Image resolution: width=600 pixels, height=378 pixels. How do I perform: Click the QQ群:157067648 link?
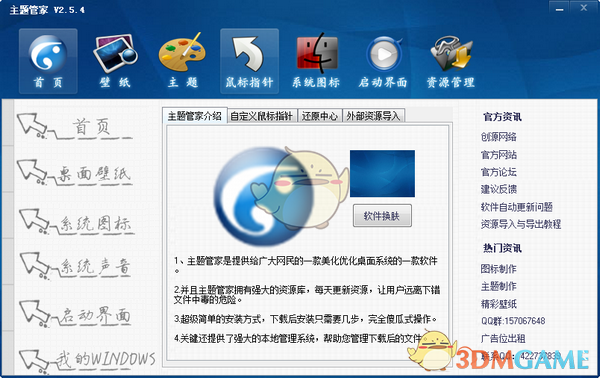[513, 321]
